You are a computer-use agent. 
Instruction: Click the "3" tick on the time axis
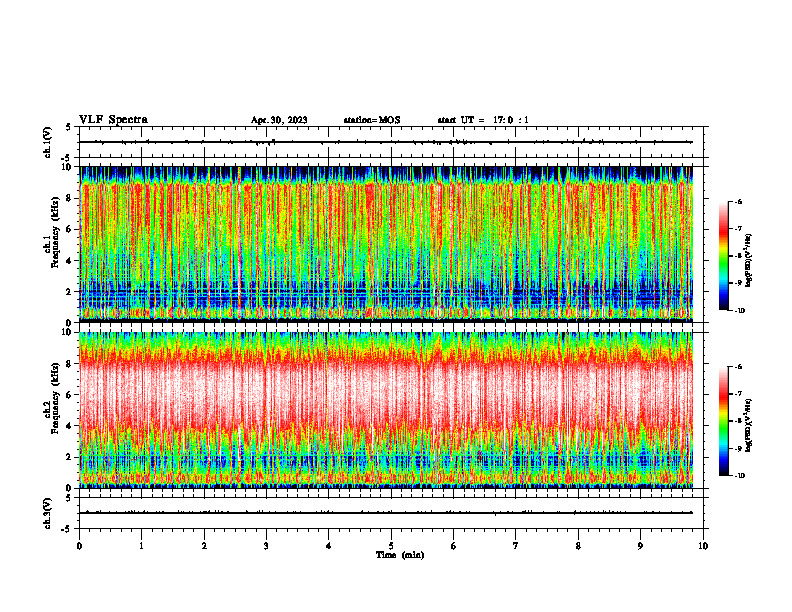pyautogui.click(x=266, y=546)
